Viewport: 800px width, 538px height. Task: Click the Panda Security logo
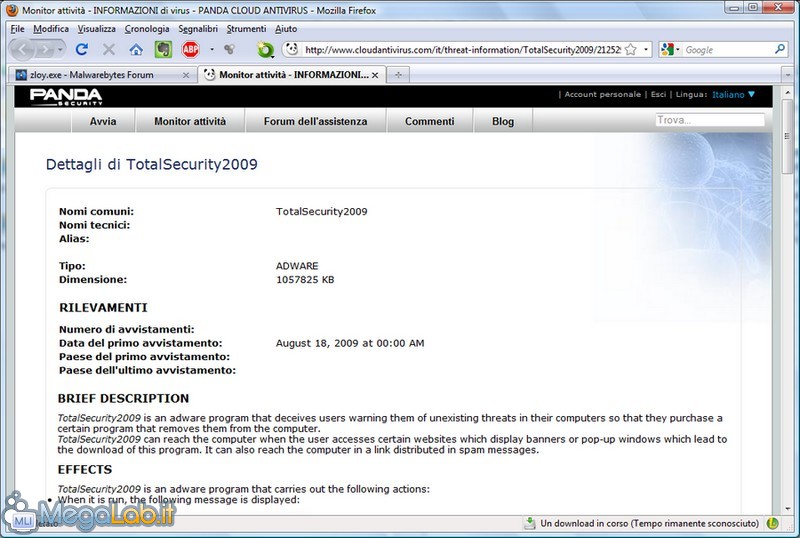[x=65, y=96]
